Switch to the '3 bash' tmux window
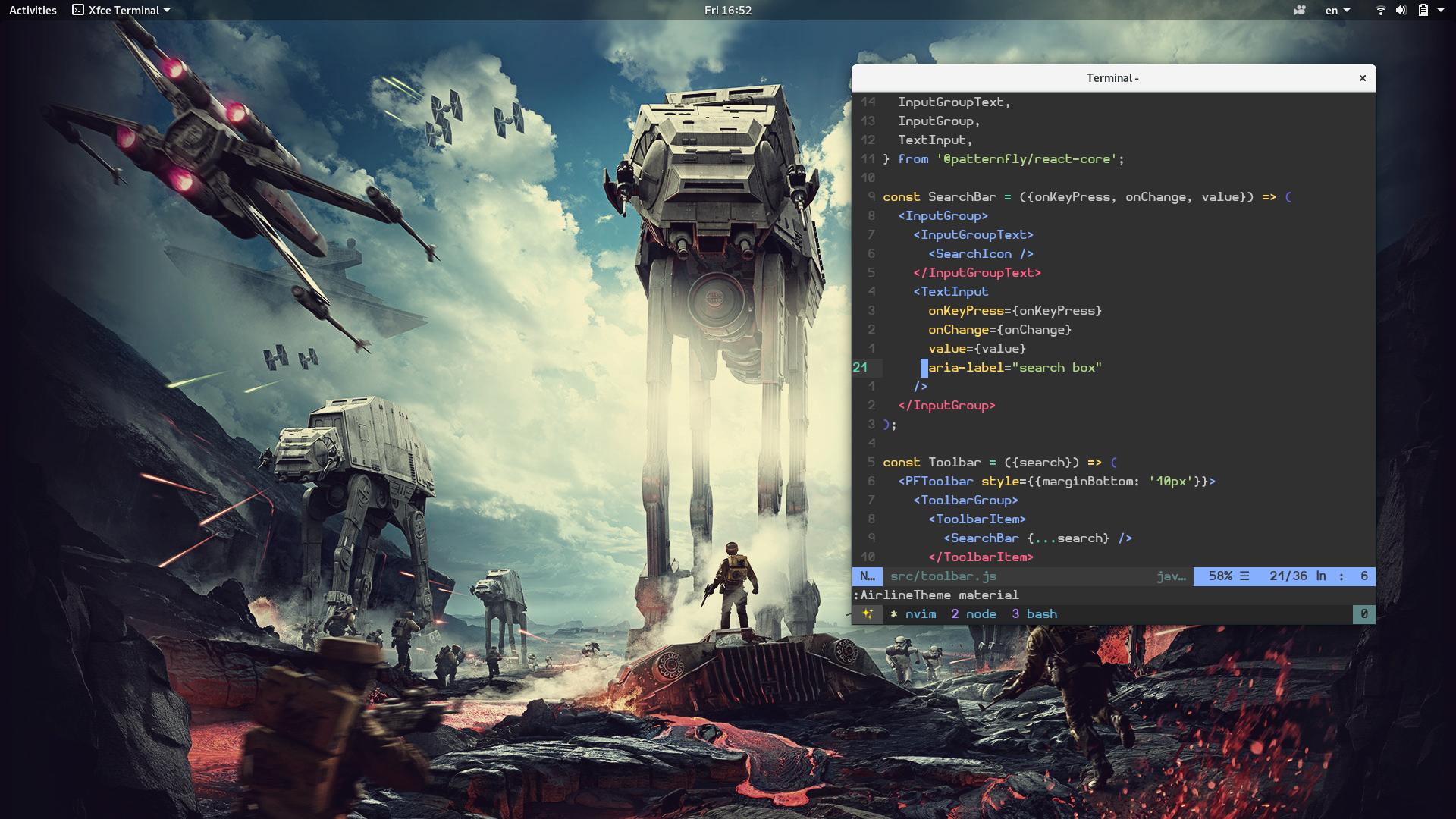Image resolution: width=1456 pixels, height=819 pixels. point(1034,613)
